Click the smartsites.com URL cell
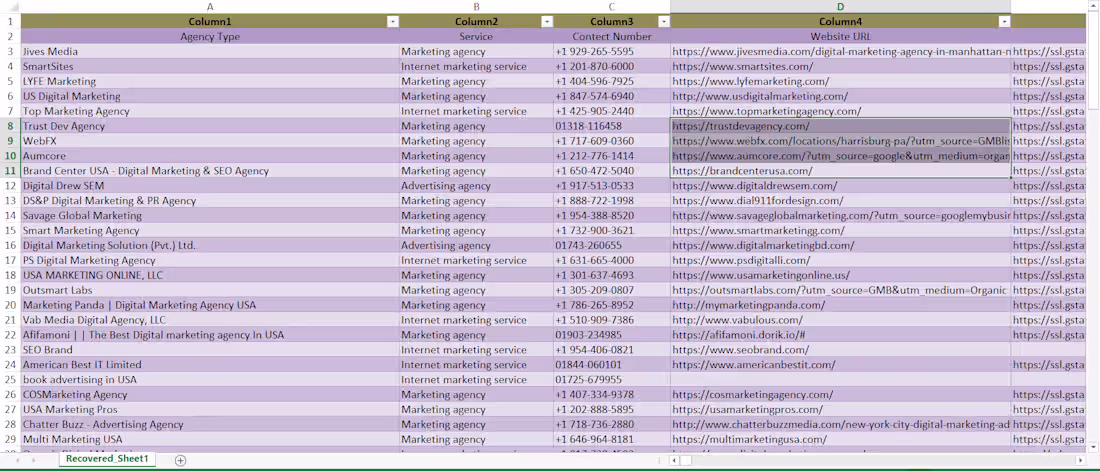The width and height of the screenshot is (1100, 471). point(840,67)
